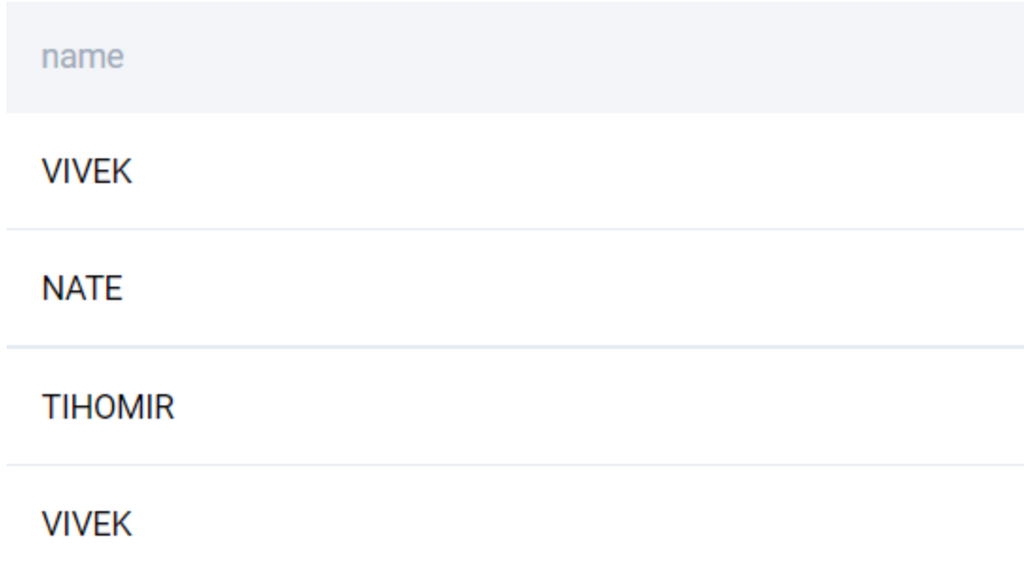The height and width of the screenshot is (563, 1024).
Task: Click the letter n starting name header
Action: point(49,58)
